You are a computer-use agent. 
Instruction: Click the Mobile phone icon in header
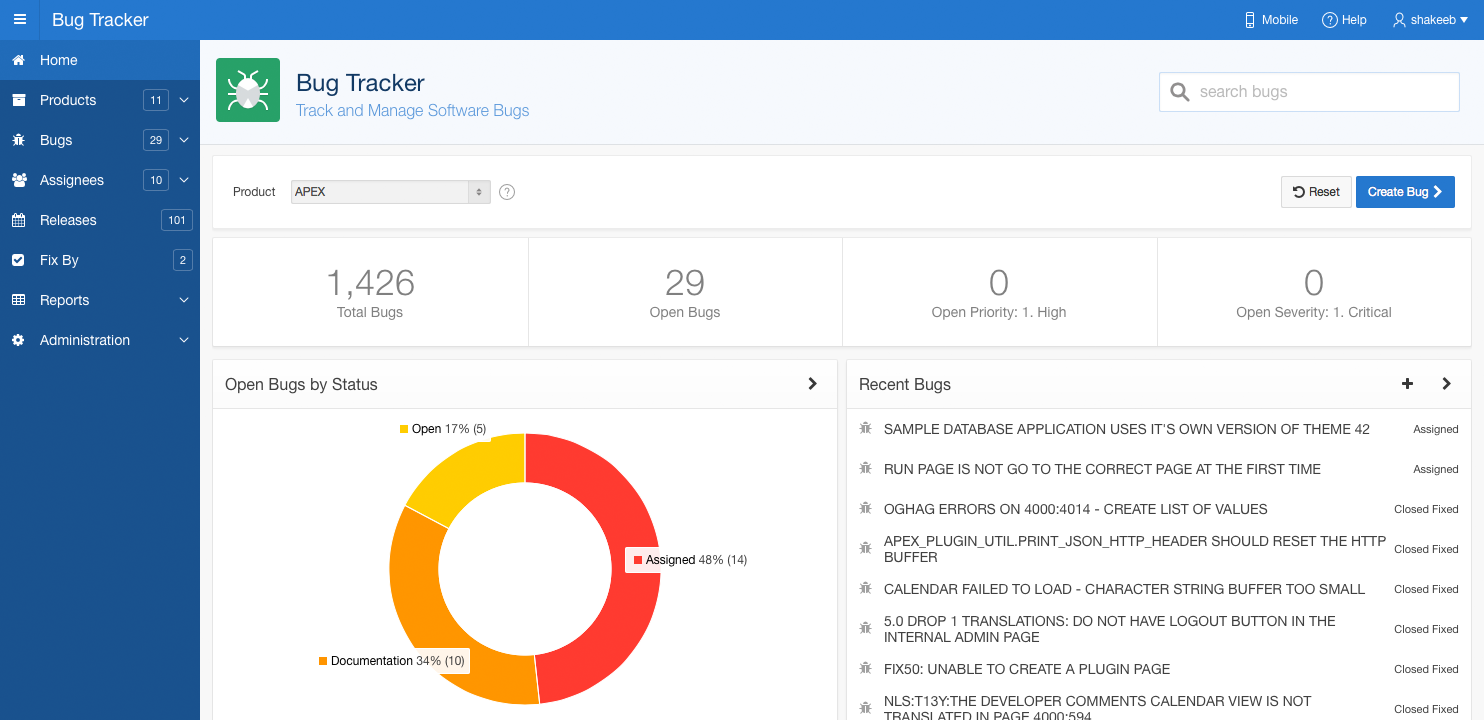(1249, 20)
